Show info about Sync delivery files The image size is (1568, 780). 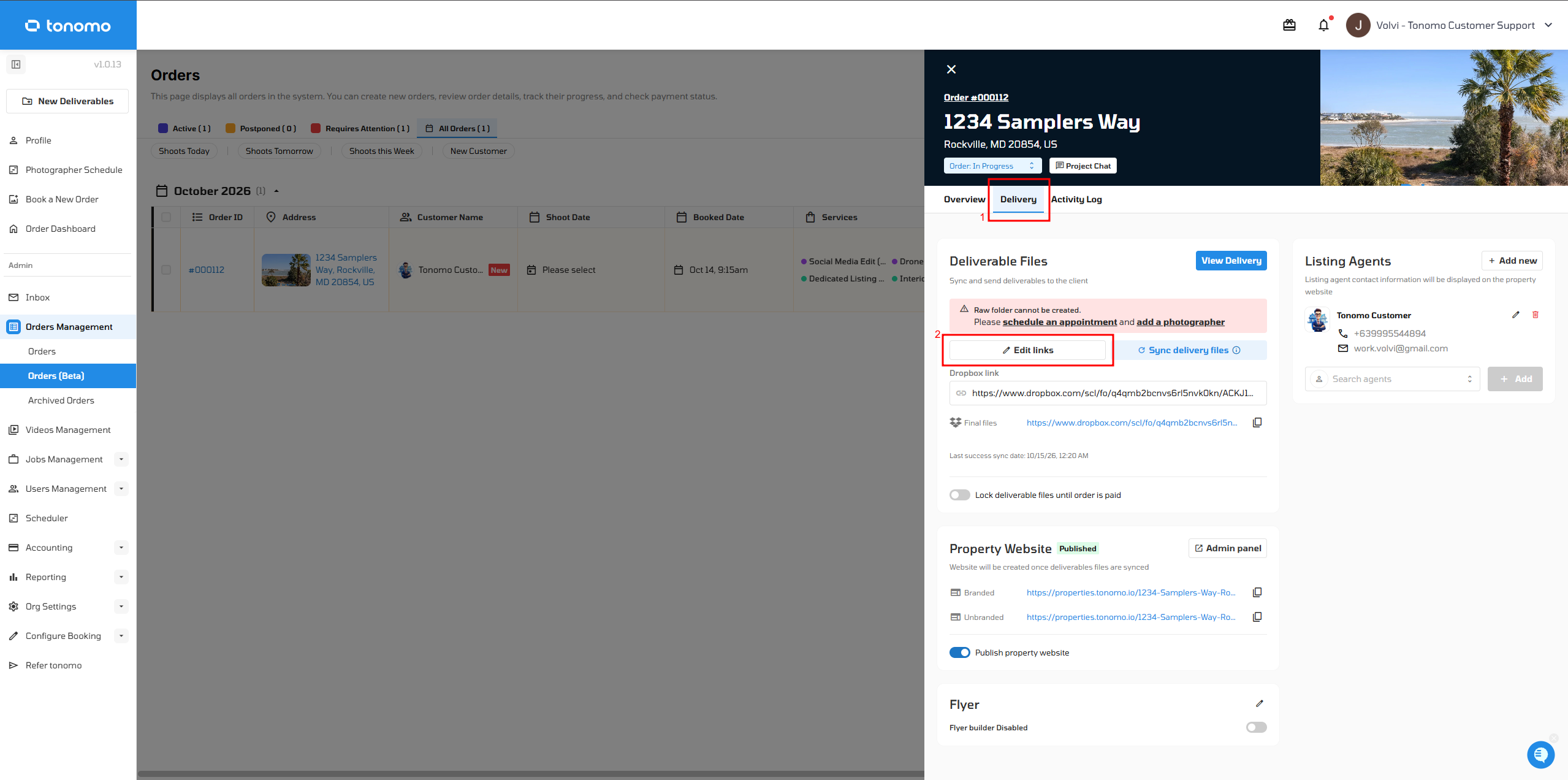tap(1236, 350)
